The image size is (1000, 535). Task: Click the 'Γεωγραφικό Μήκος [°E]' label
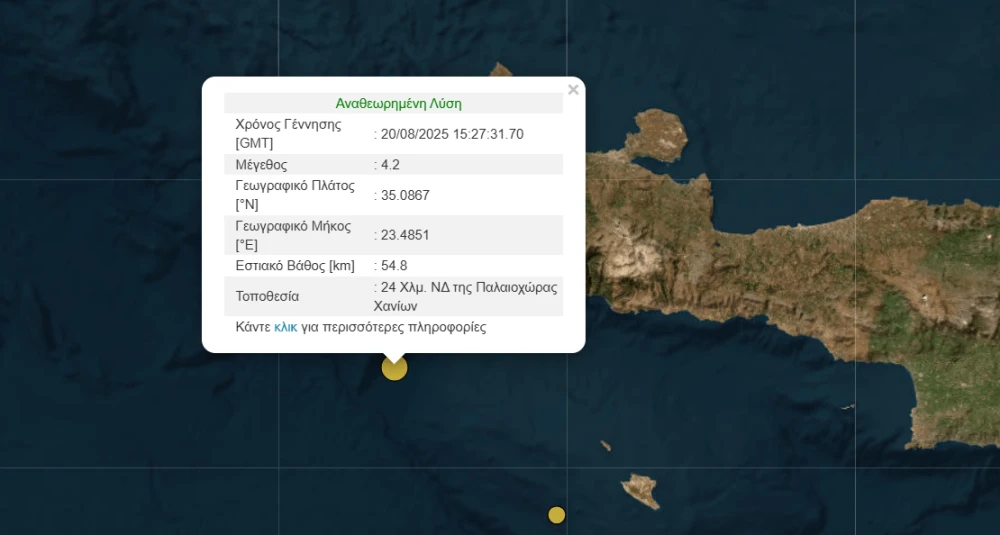tap(293, 235)
